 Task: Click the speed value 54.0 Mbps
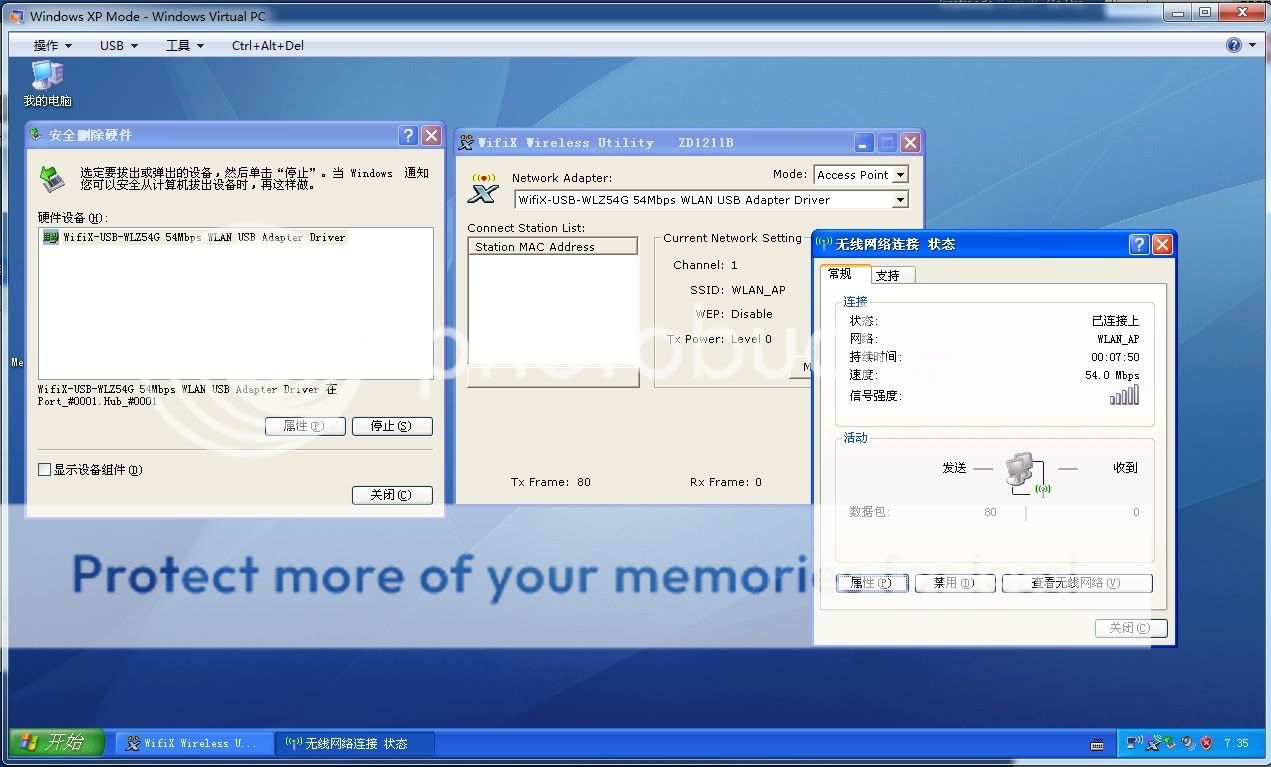click(x=1112, y=375)
